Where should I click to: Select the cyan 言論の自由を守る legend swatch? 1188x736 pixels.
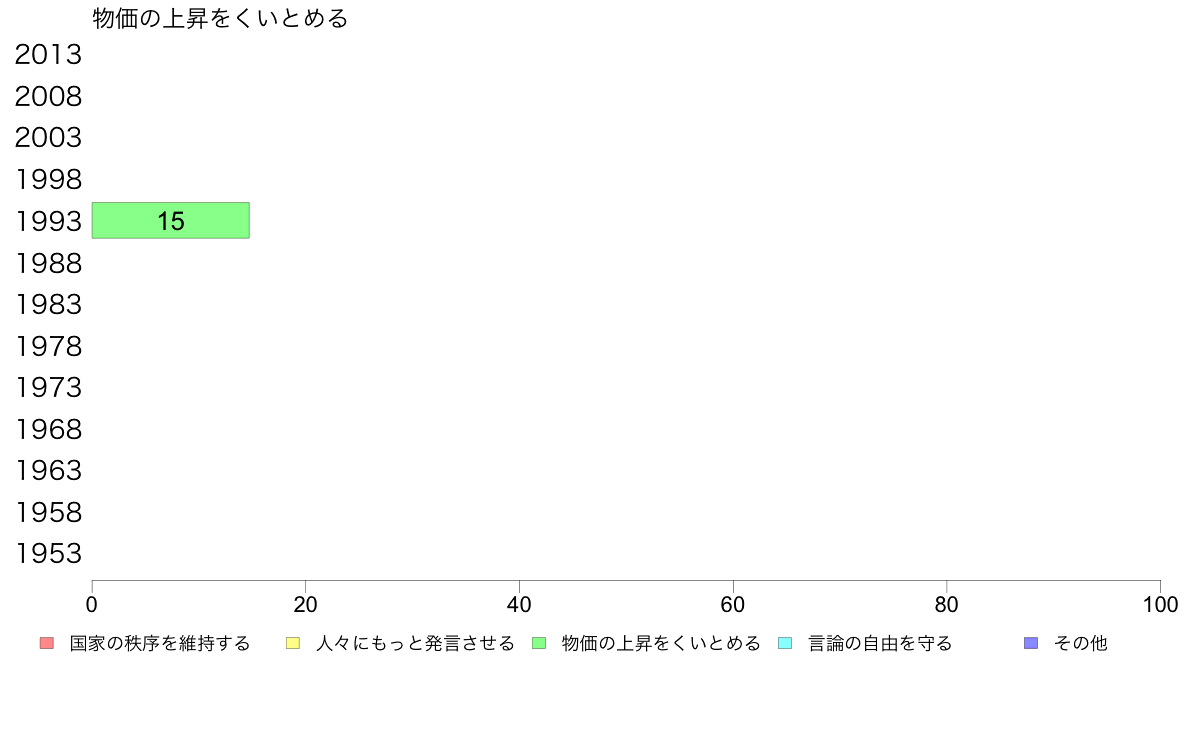[x=785, y=644]
